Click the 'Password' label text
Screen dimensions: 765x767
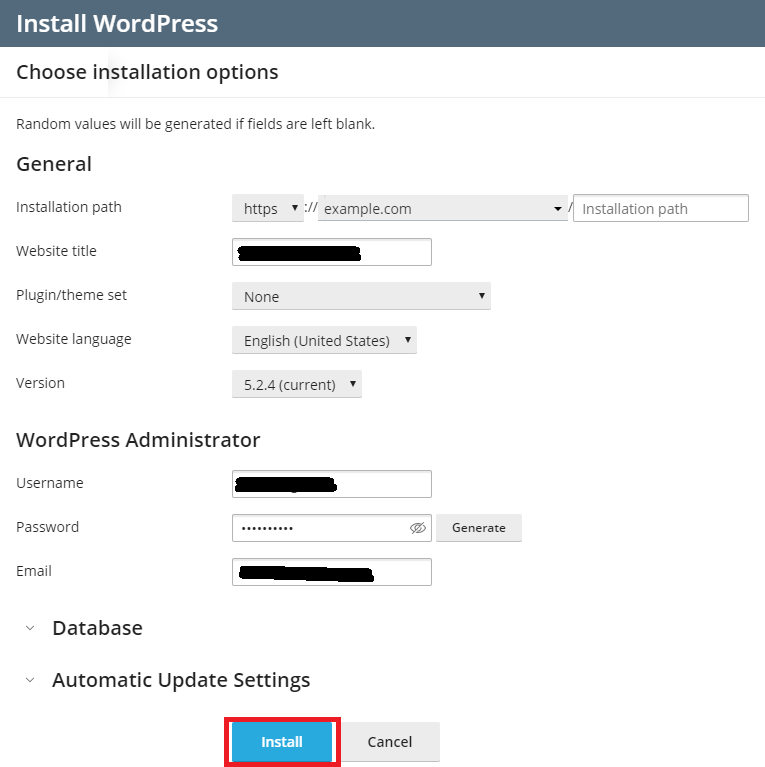click(x=47, y=527)
